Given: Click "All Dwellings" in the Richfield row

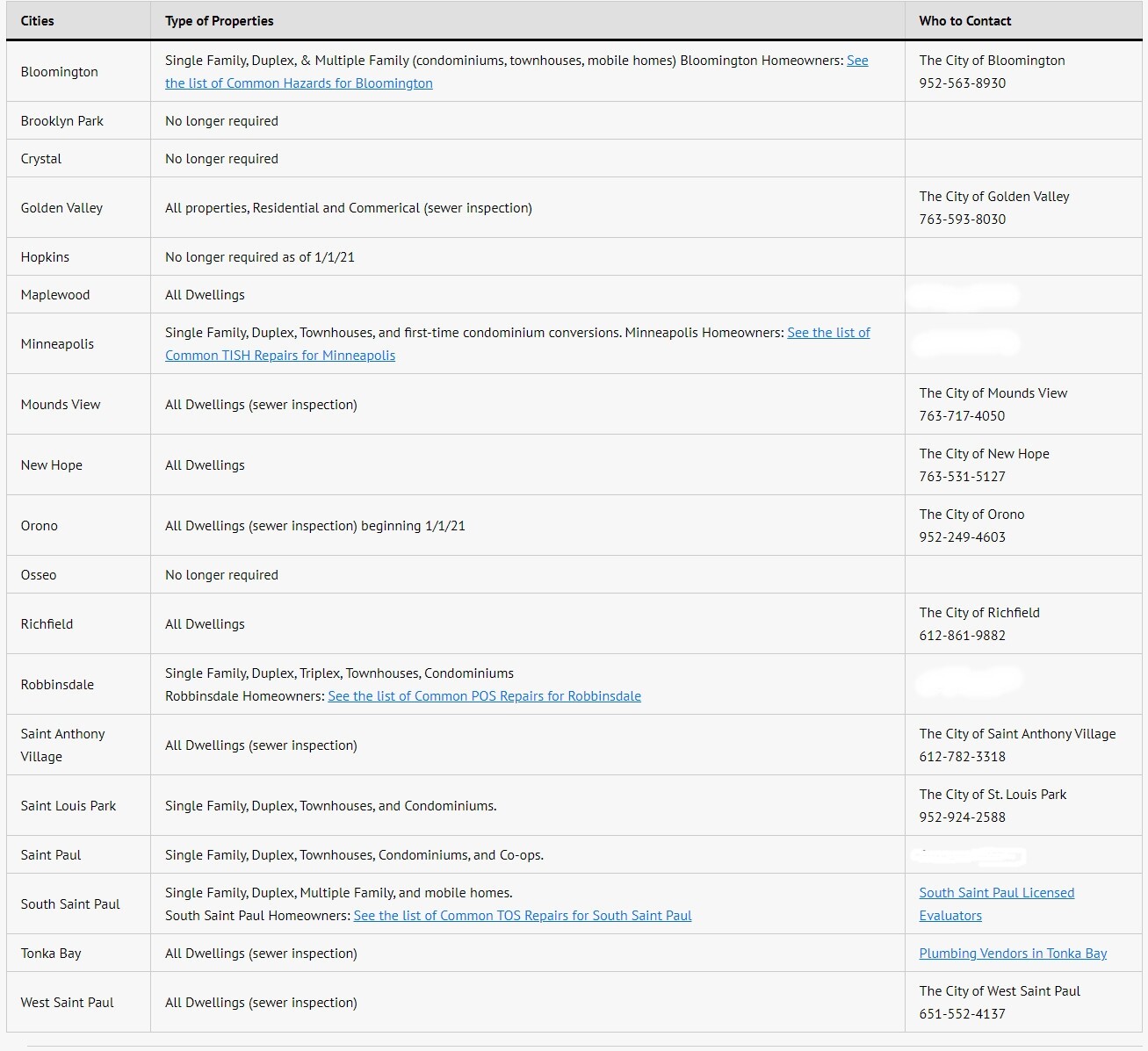Looking at the screenshot, I should 205,624.
